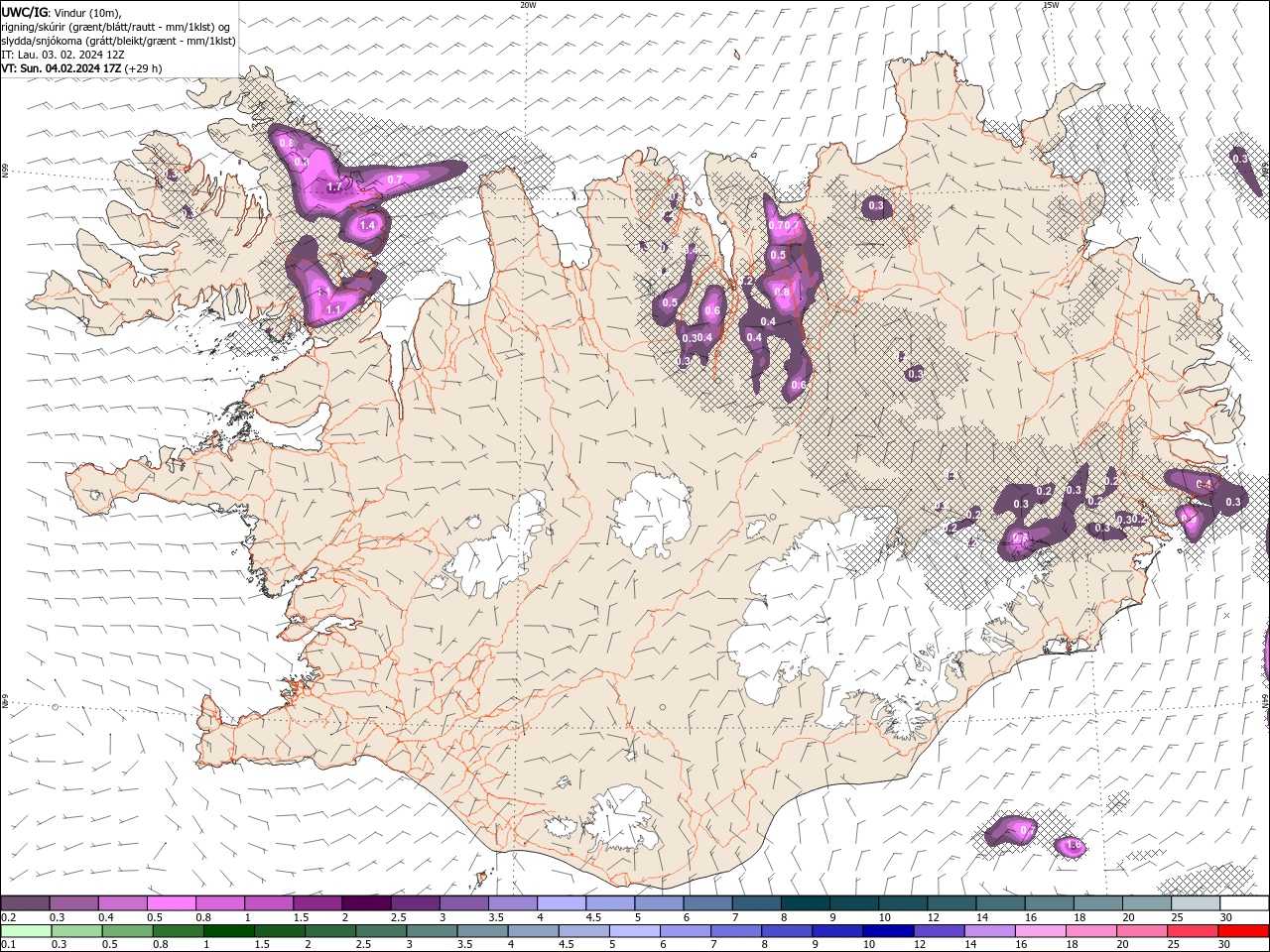Viewport: 1270px width, 952px height.
Task: Choose the 12 violet swatch in rain legend
Action: (939, 931)
